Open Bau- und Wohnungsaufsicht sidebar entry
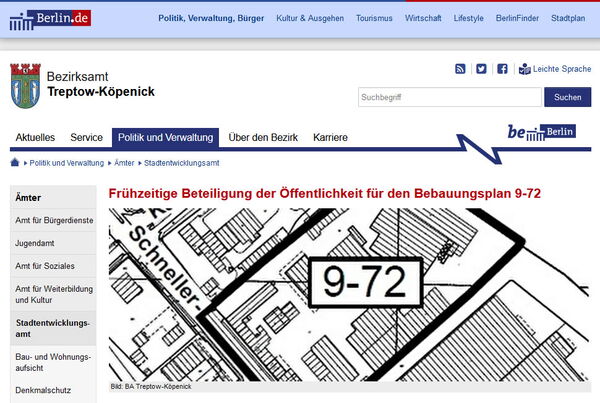 coord(53,362)
